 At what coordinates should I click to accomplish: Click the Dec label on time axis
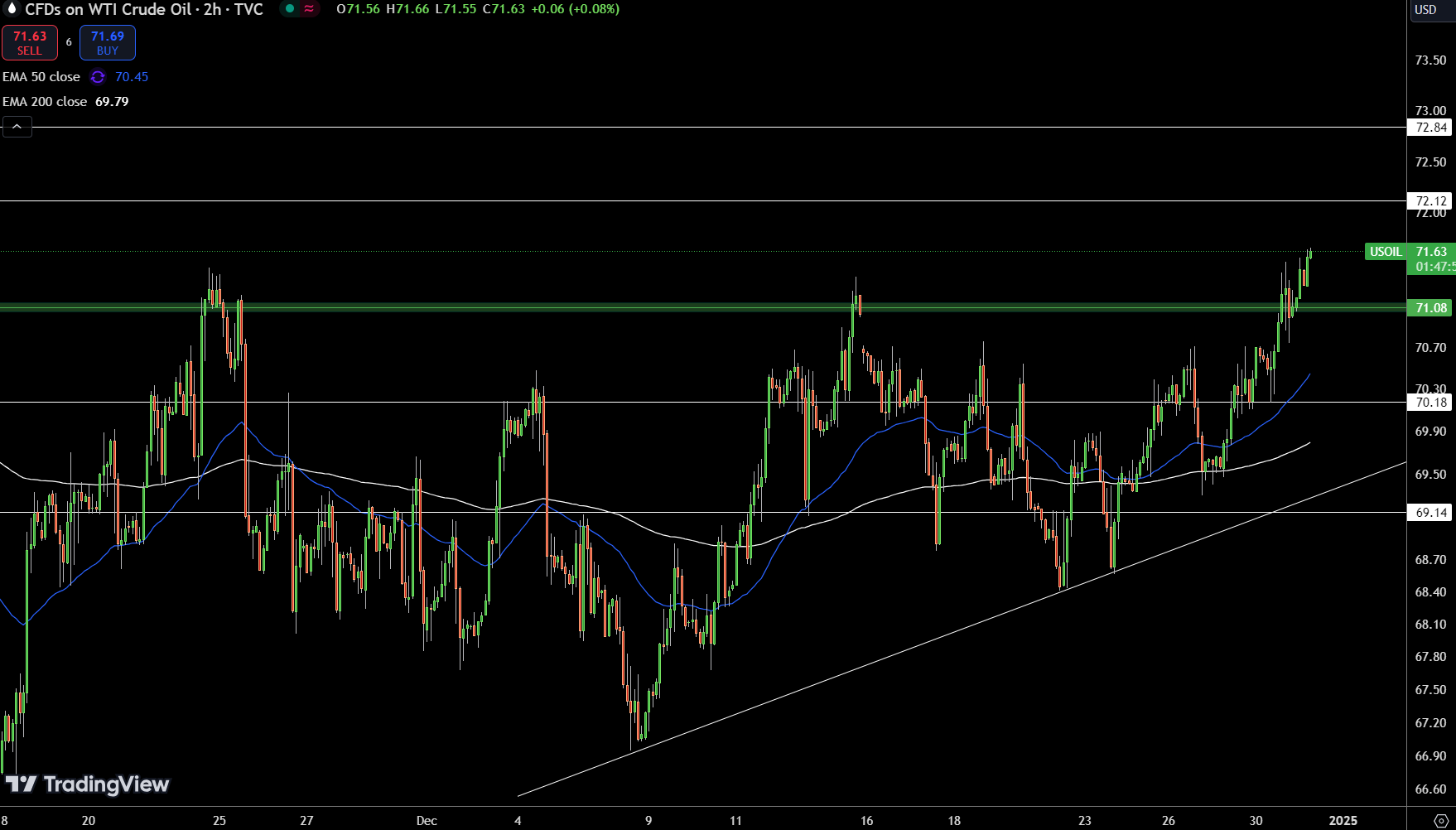(427, 821)
